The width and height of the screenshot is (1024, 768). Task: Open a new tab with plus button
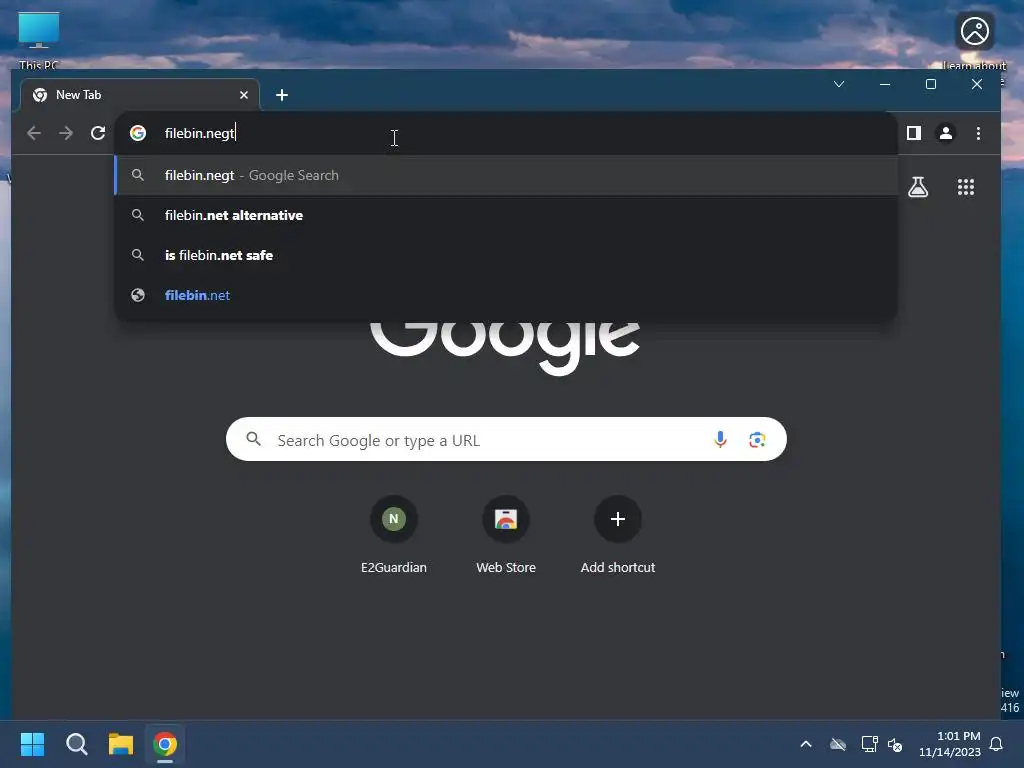pyautogui.click(x=281, y=95)
